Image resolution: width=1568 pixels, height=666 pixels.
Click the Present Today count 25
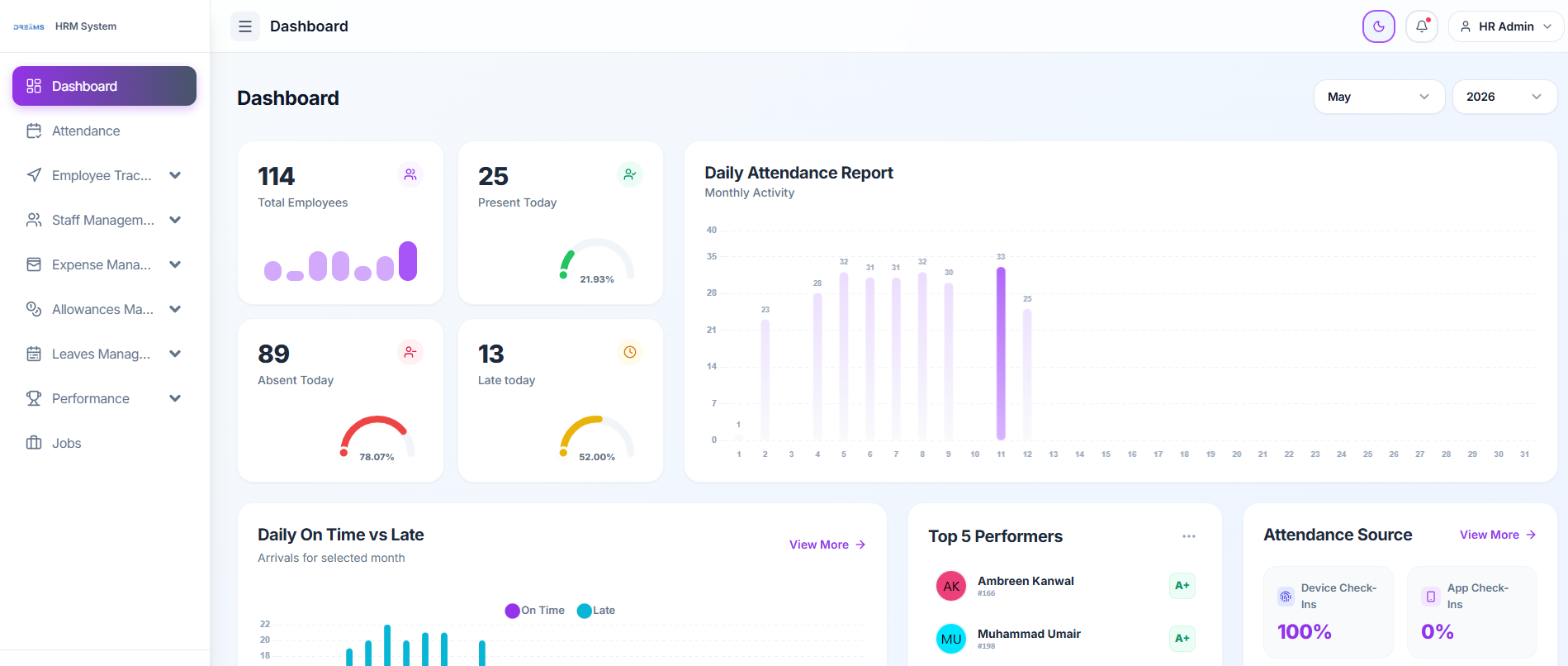click(x=493, y=176)
